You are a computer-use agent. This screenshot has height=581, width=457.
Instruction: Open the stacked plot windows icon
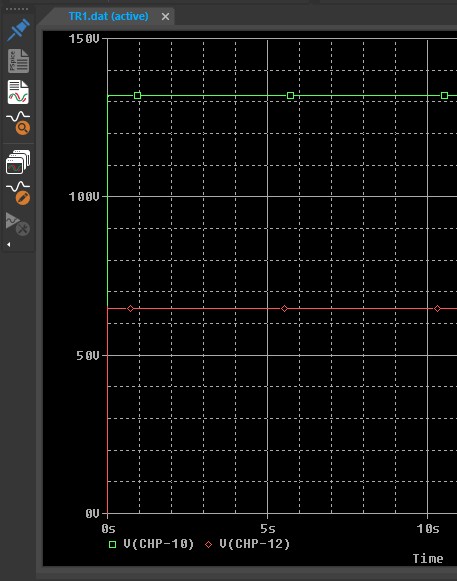click(18, 162)
